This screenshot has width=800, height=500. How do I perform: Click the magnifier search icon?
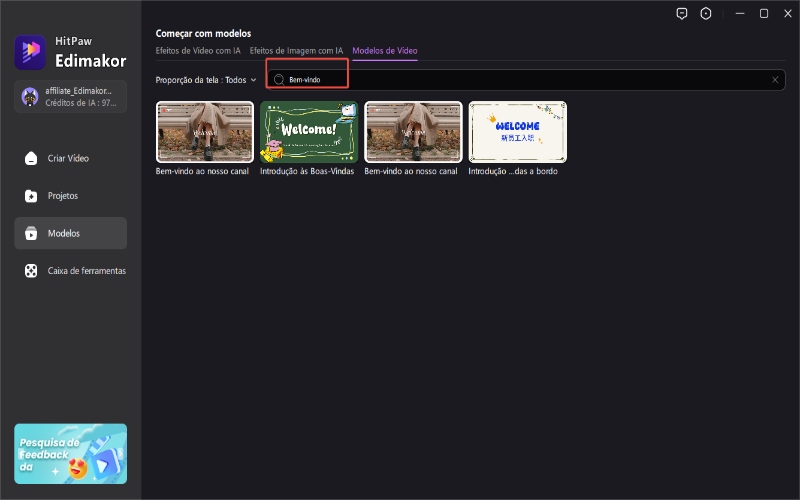click(x=279, y=79)
